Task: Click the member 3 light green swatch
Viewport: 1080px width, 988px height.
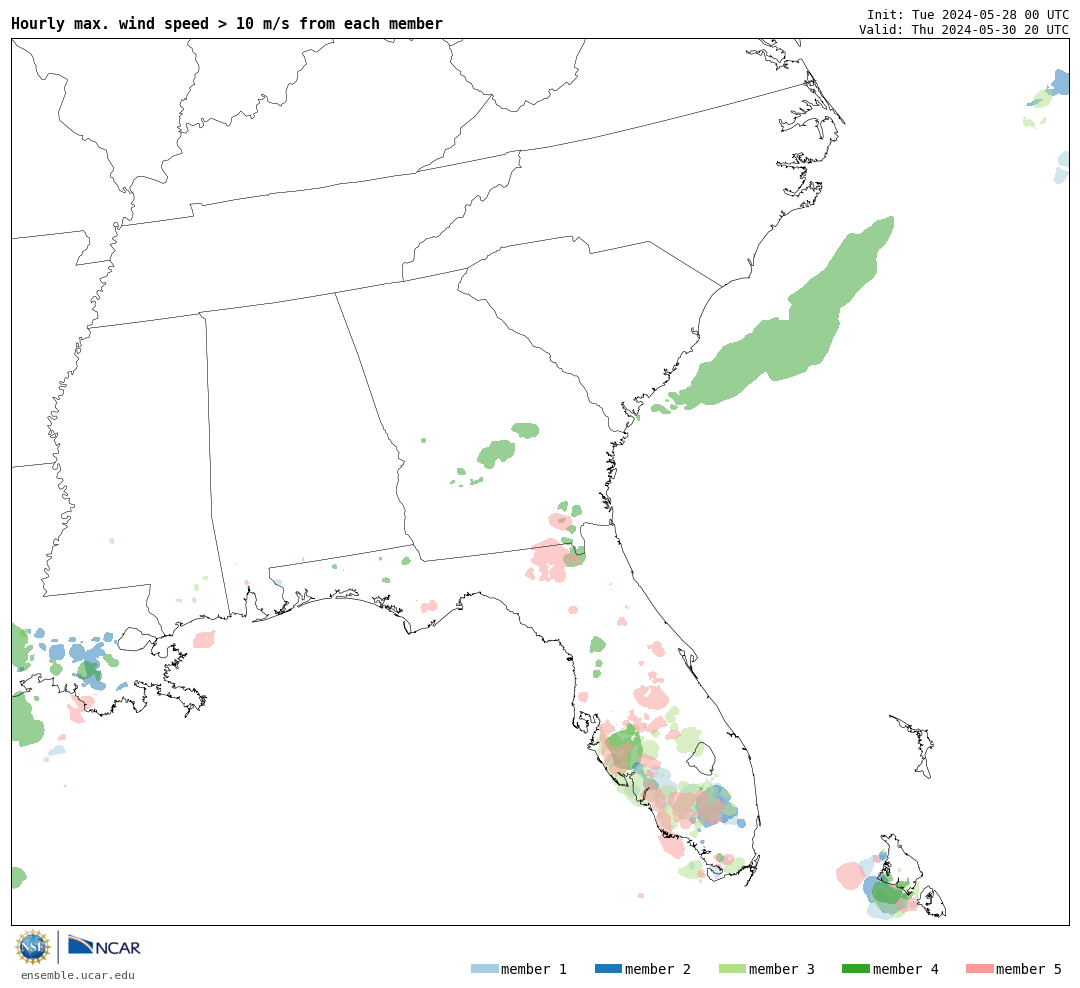Action: [732, 968]
